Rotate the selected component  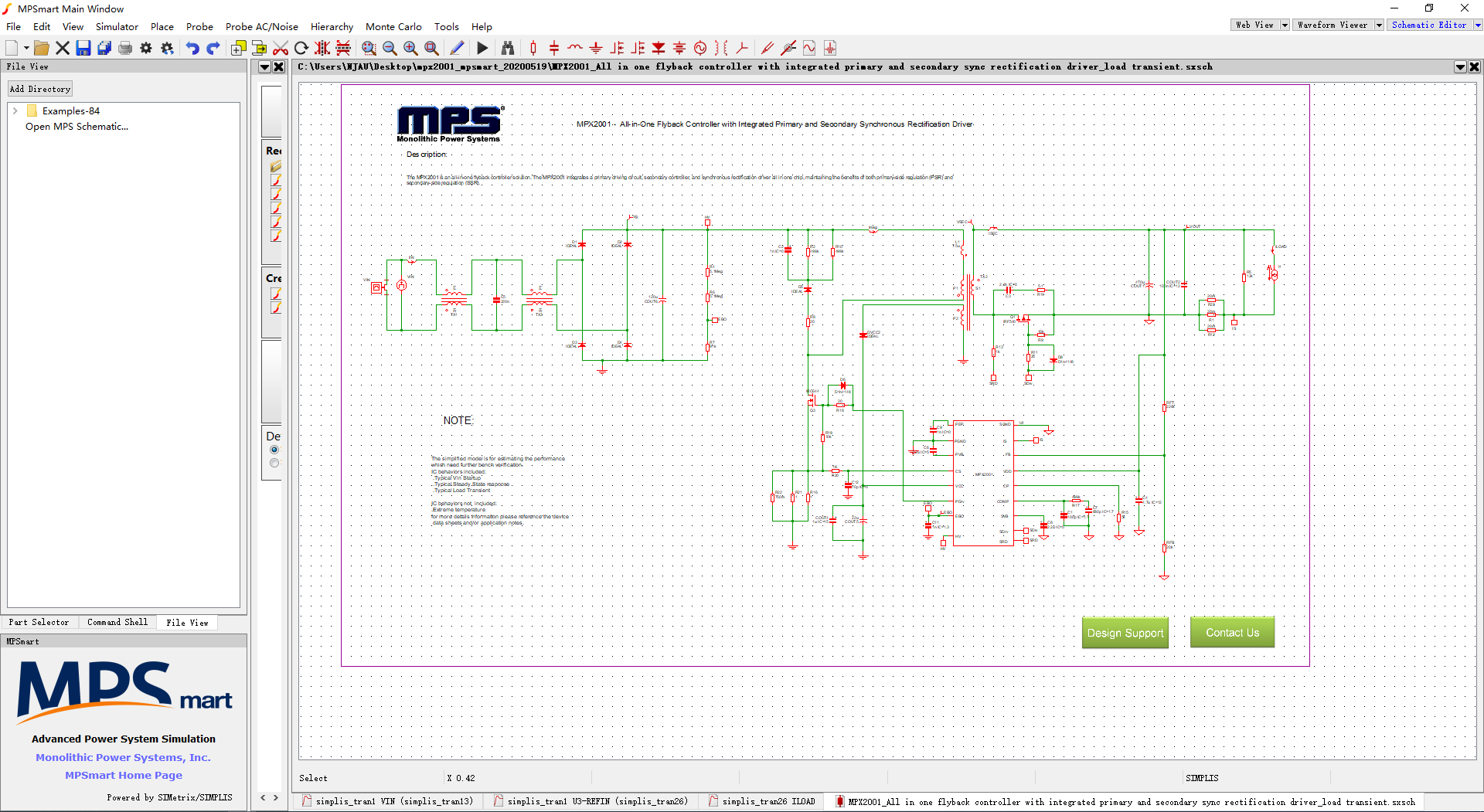(301, 48)
